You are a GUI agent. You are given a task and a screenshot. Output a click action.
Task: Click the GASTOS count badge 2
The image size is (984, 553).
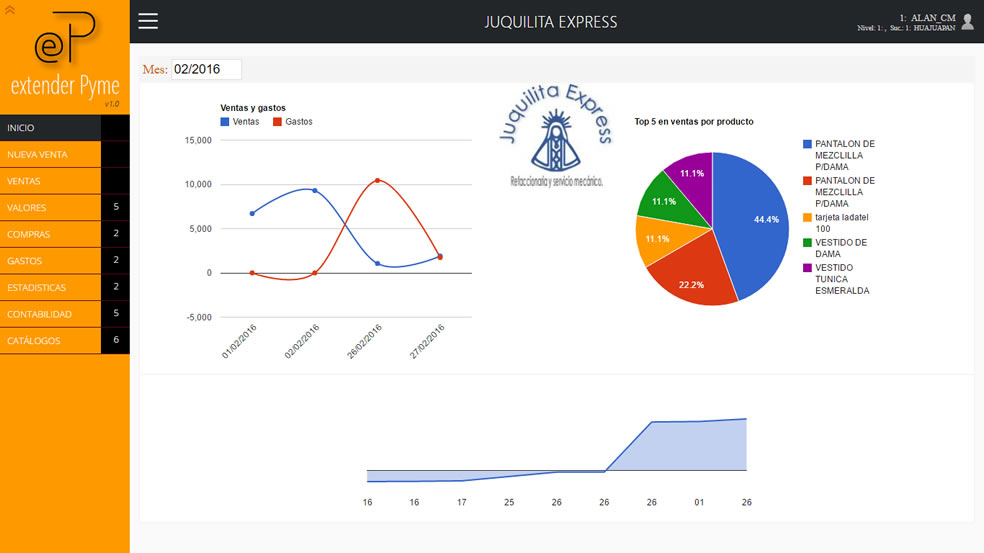coord(115,260)
